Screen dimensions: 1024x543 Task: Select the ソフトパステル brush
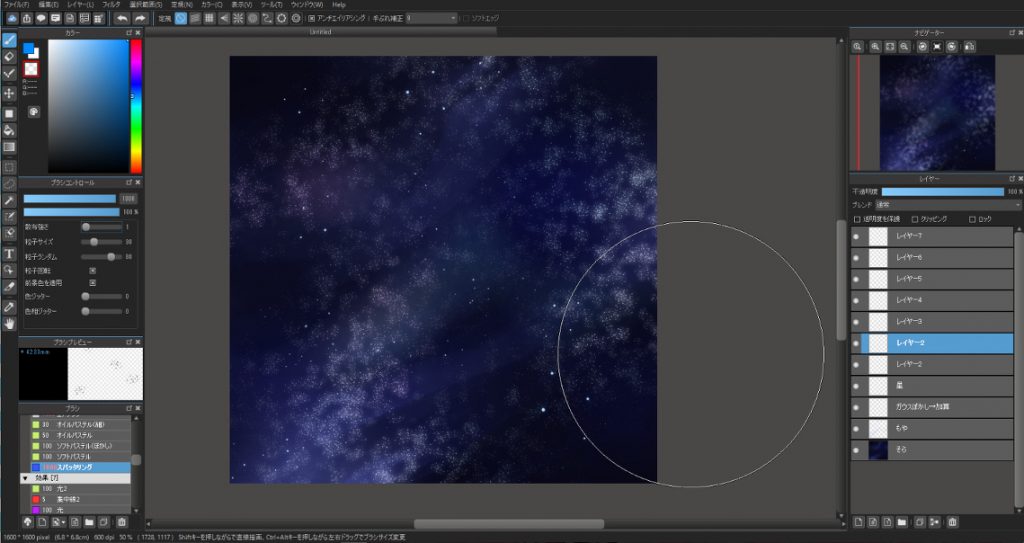click(74, 456)
